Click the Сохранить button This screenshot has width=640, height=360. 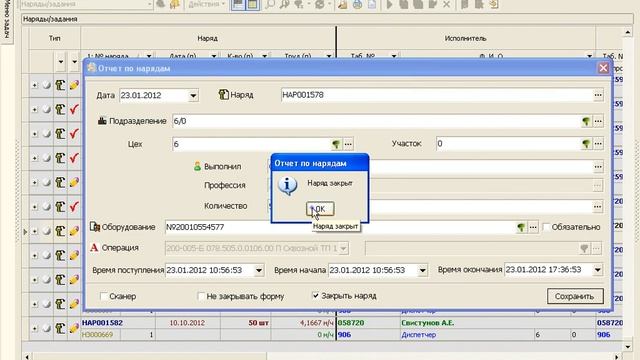575,296
